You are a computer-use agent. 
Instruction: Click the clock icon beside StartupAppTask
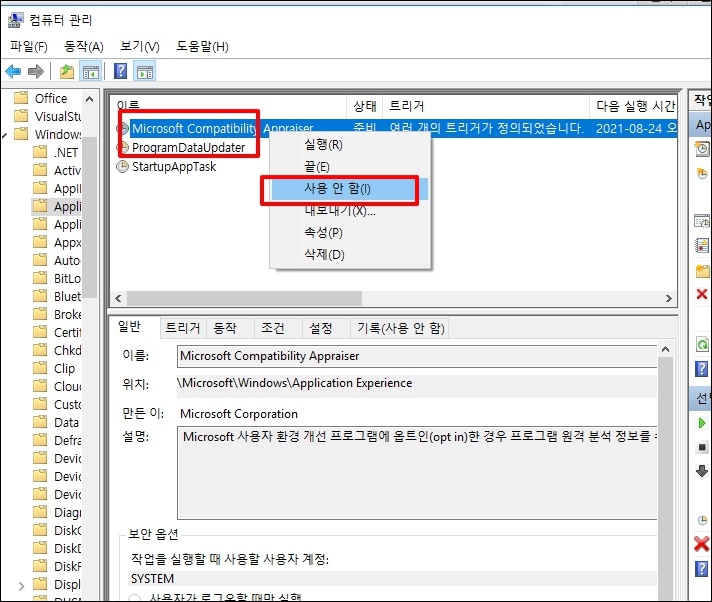[123, 167]
